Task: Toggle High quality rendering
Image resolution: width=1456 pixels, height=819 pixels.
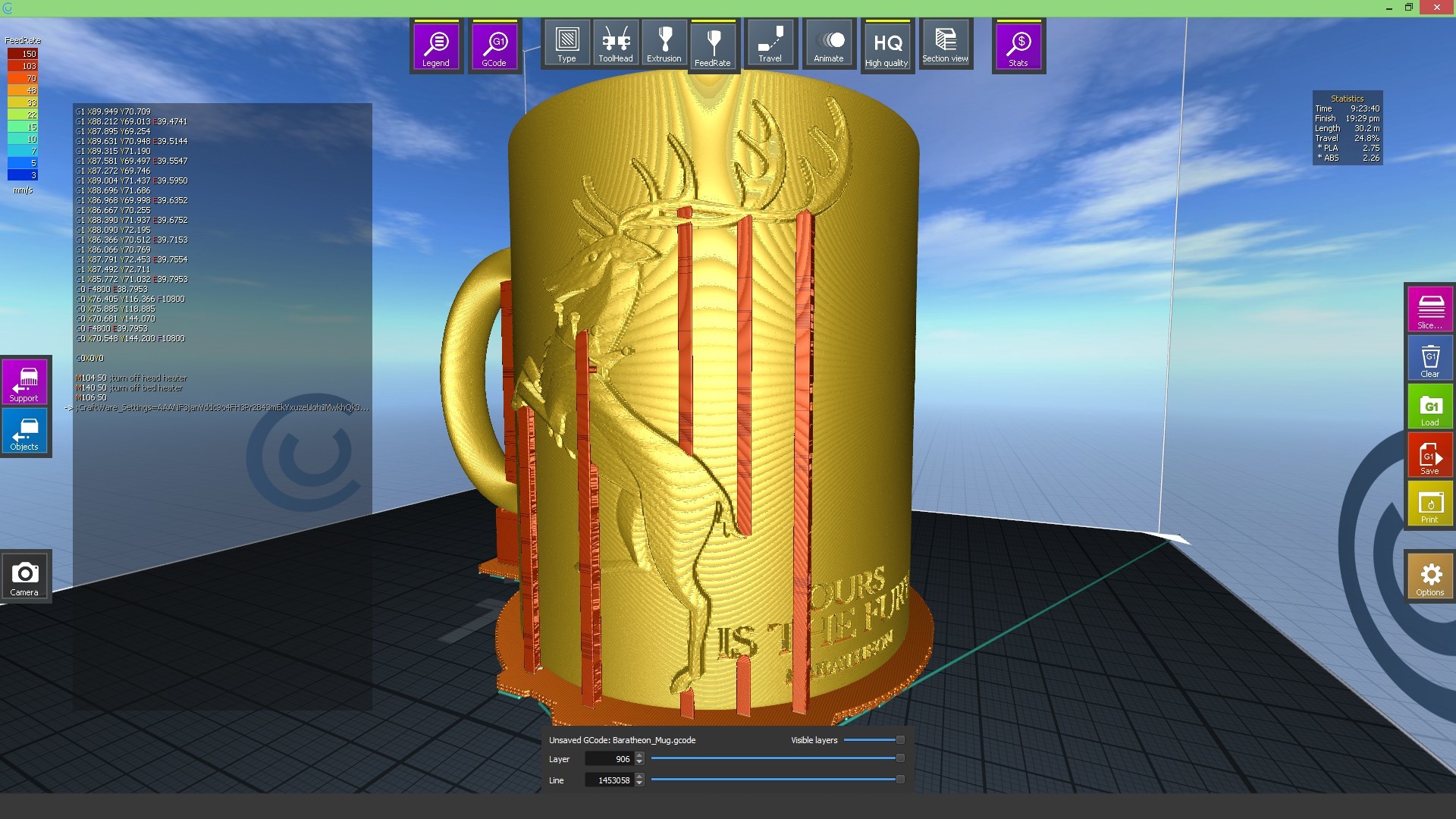Action: point(886,47)
